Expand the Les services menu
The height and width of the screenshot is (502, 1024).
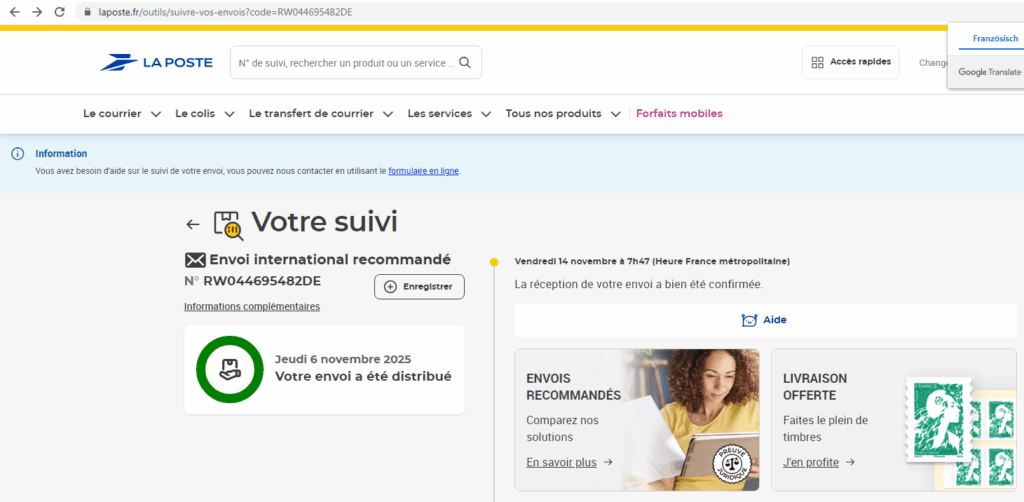[x=449, y=114]
